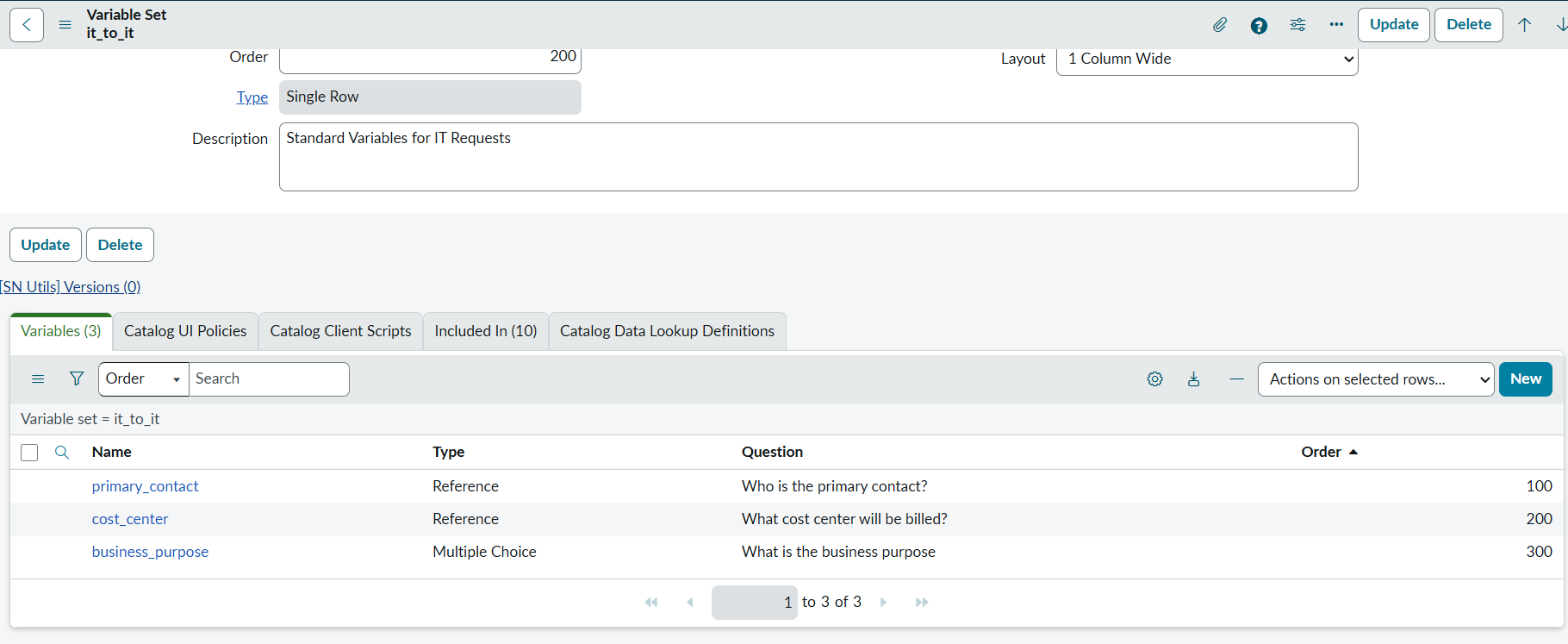
Task: Open the form context menu icon
Action: coord(65,25)
